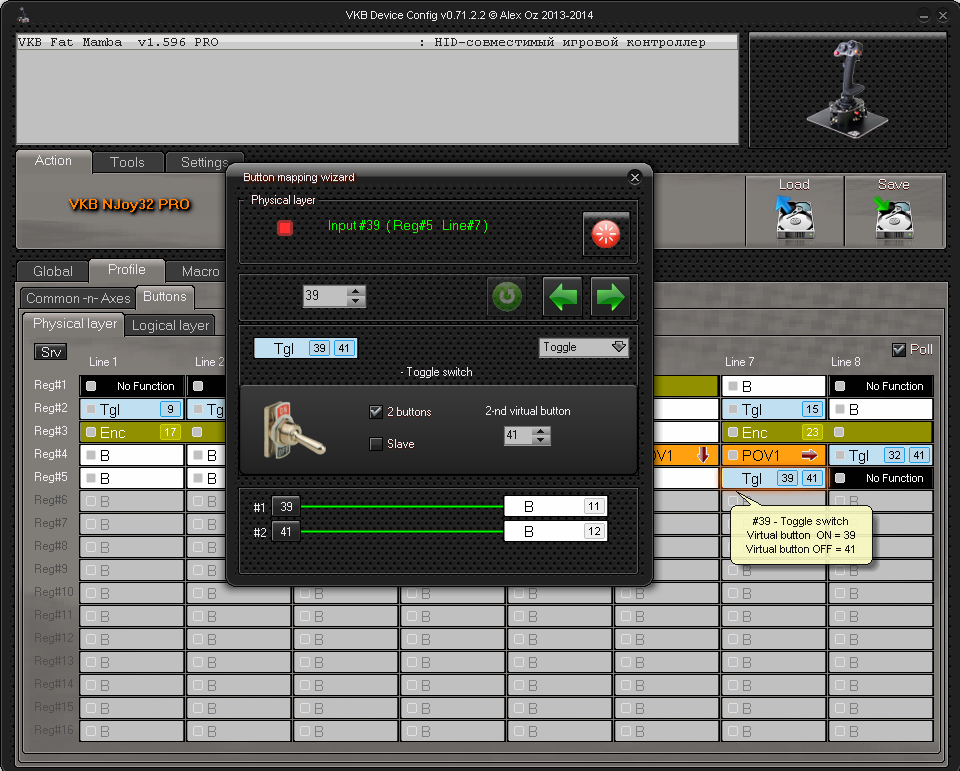This screenshot has width=960, height=771.
Task: Increase the input number 39 spinner
Action: click(356, 291)
